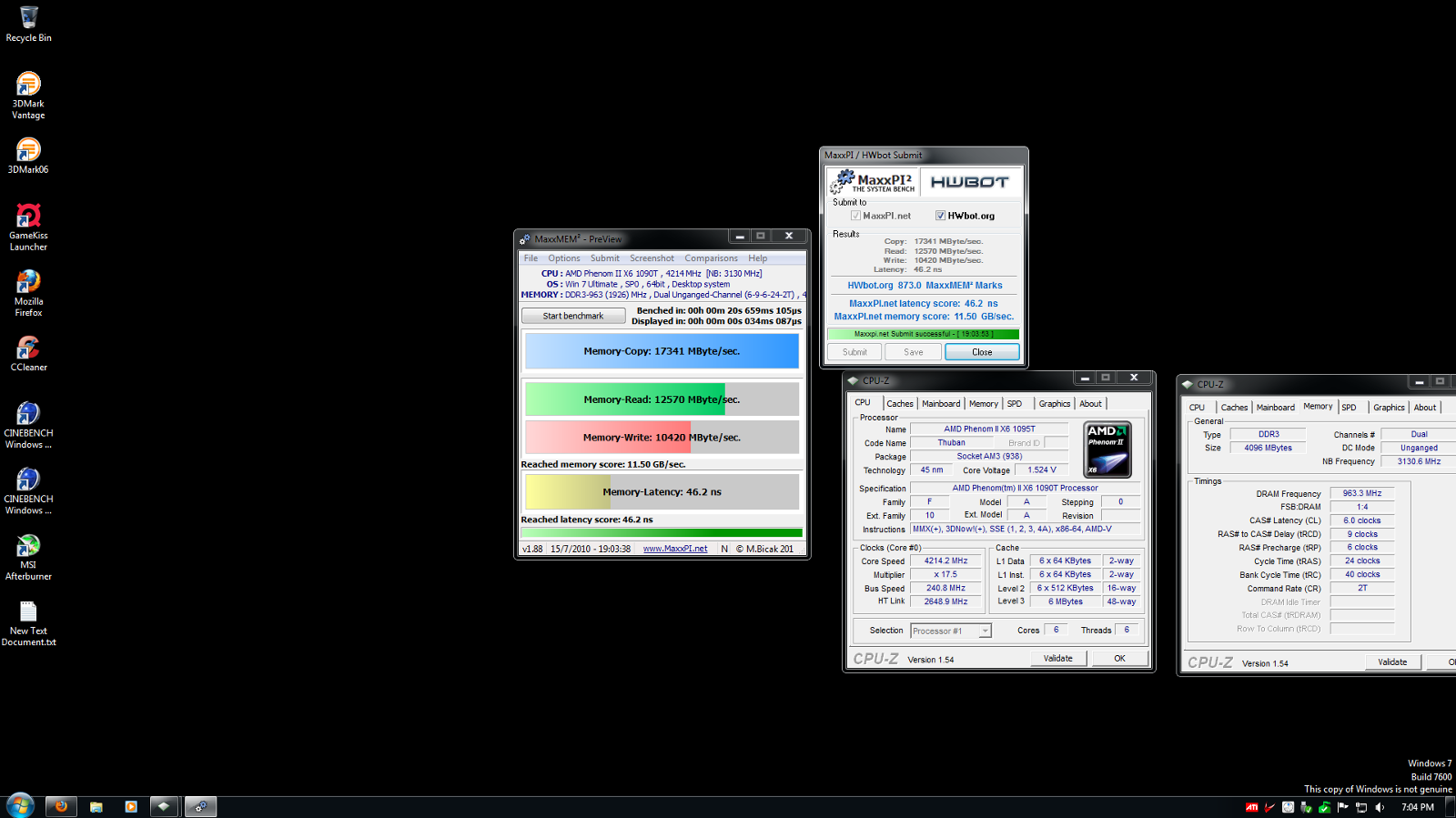Click the HWBOT logo banner

click(969, 182)
